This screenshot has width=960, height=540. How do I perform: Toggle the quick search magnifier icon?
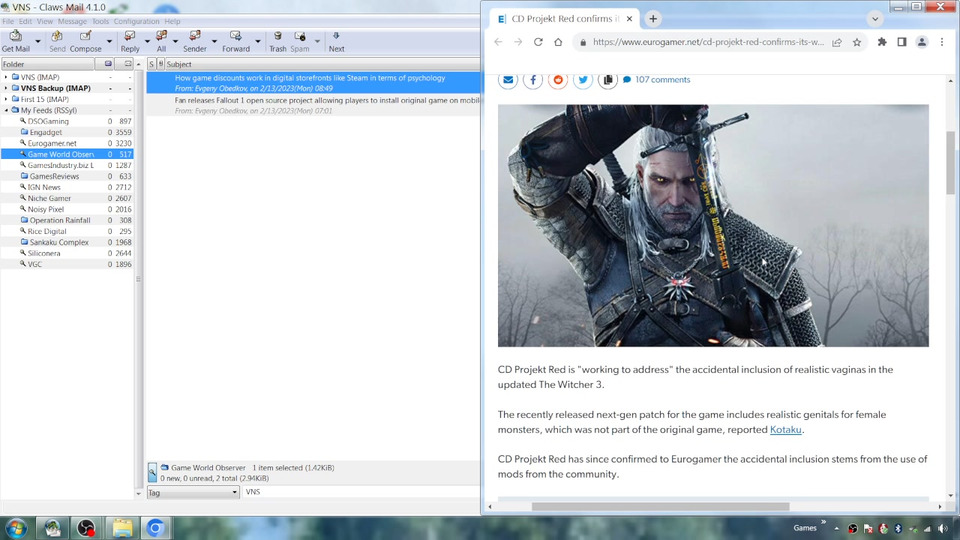tap(152, 473)
